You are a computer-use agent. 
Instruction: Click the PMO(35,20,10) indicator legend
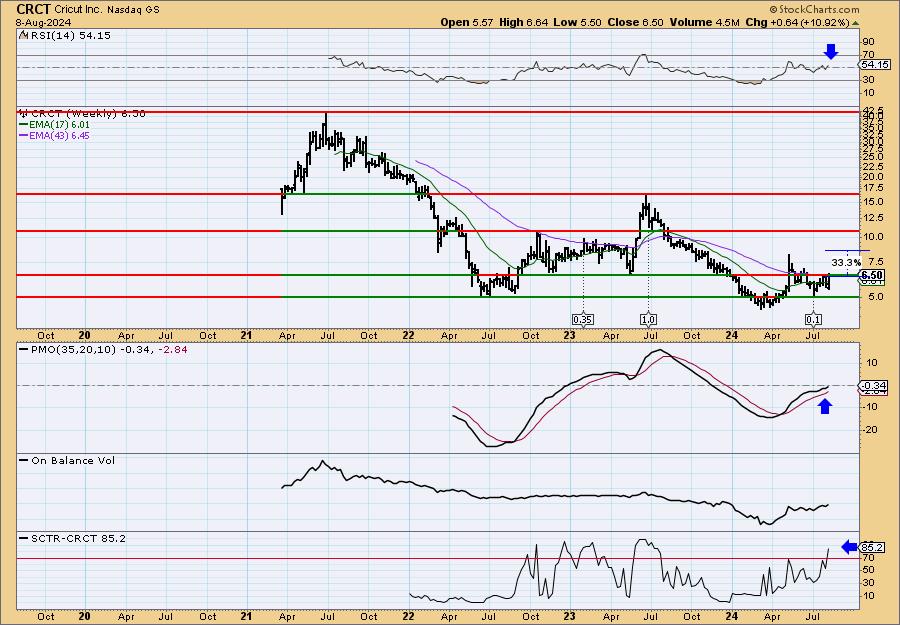(103, 350)
